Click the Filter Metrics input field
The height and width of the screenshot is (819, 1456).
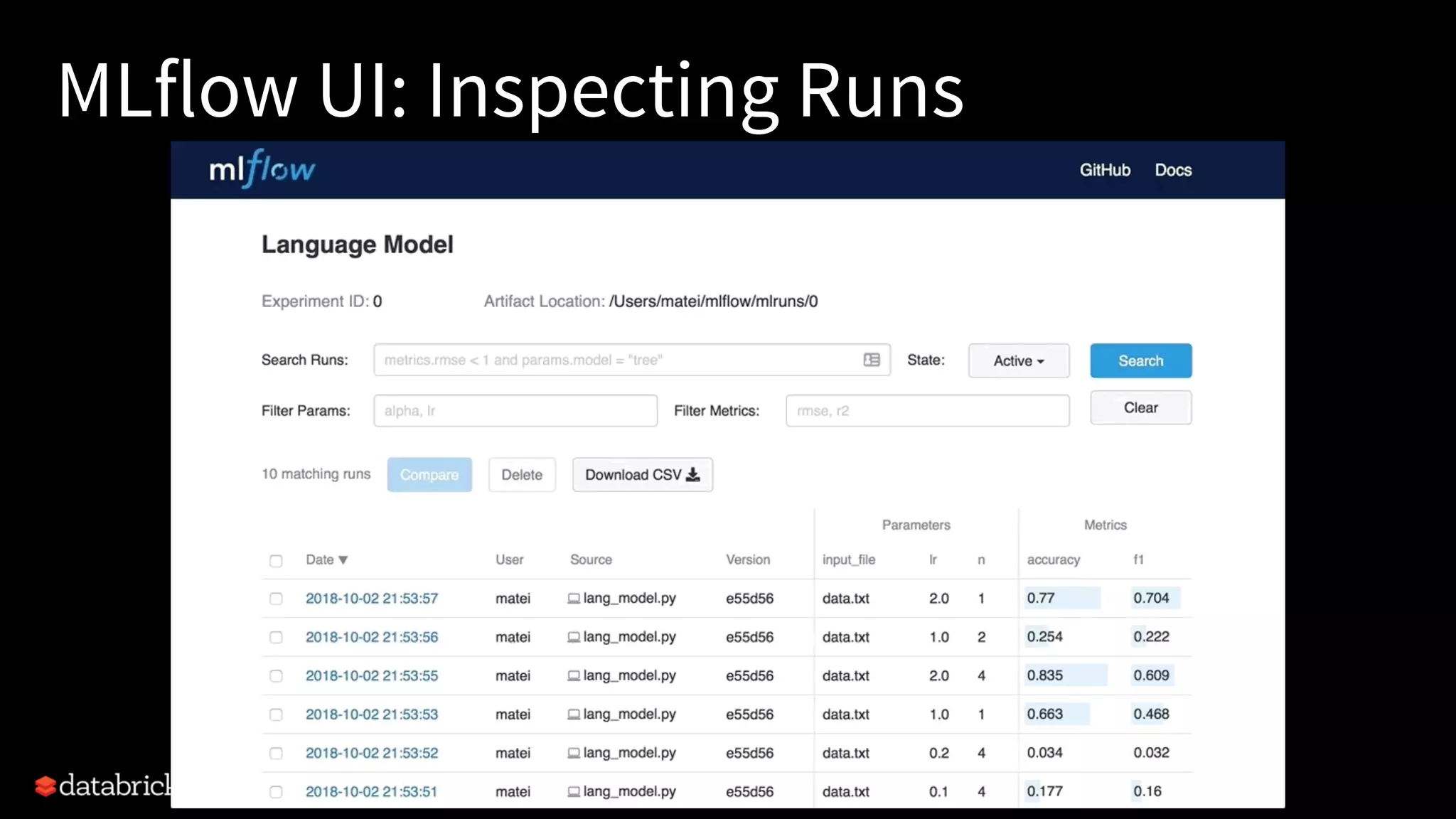pyautogui.click(x=927, y=411)
